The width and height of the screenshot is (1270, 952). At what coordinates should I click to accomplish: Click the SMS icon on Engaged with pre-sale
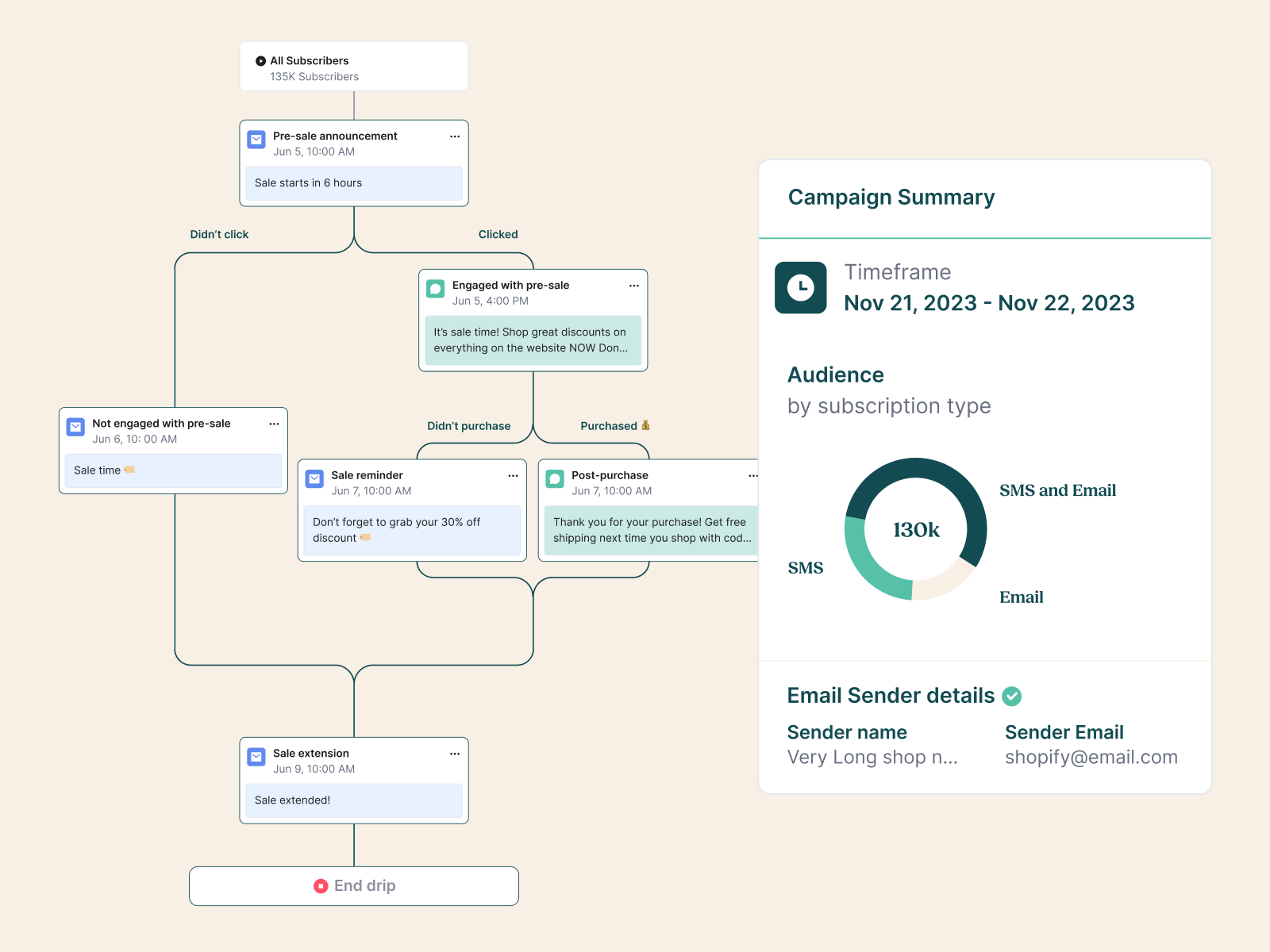point(436,289)
